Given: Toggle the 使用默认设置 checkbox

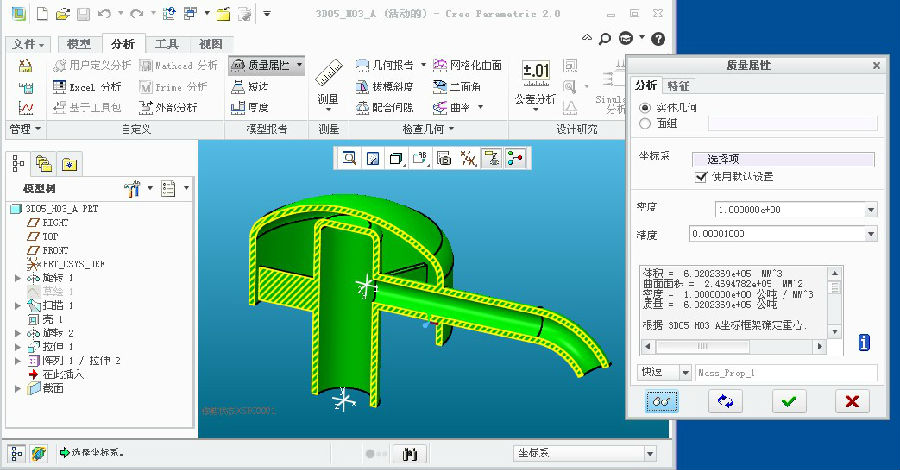Looking at the screenshot, I should click(x=701, y=177).
